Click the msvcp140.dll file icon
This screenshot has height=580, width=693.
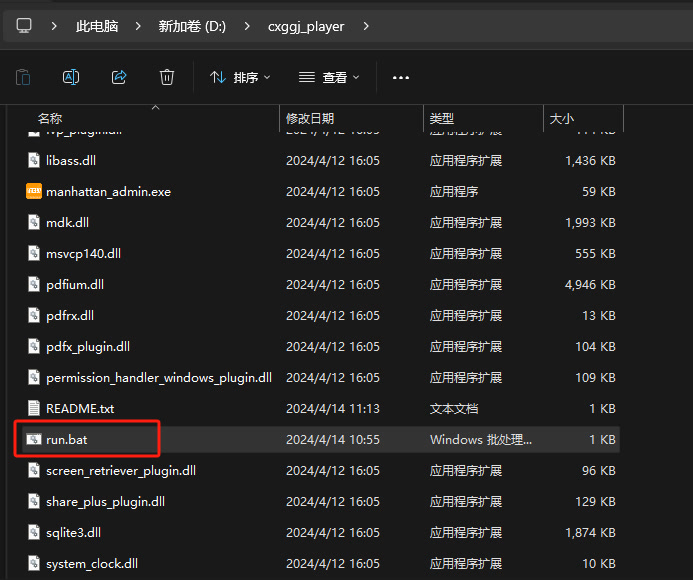point(34,253)
